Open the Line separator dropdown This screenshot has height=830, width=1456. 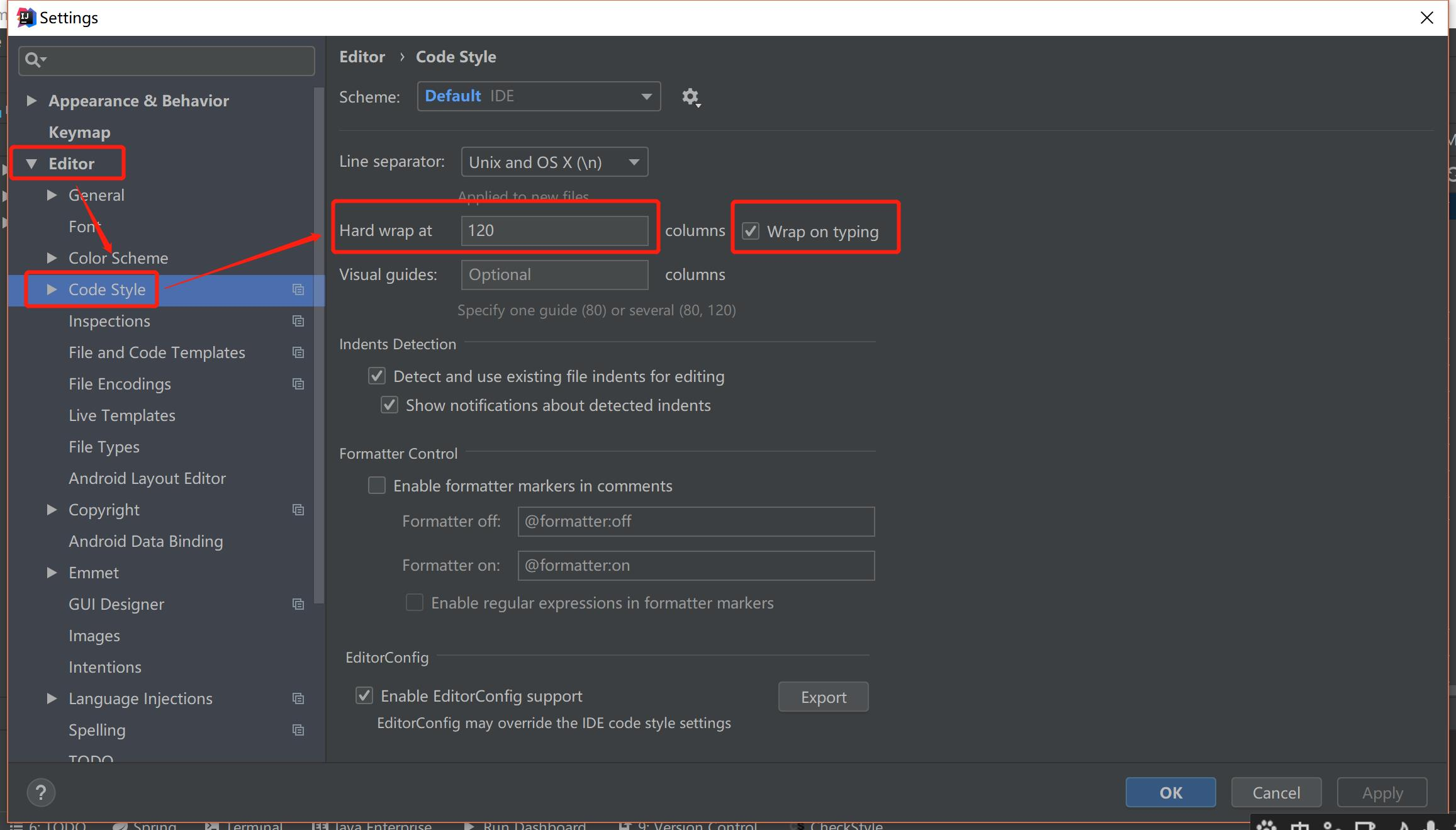[x=554, y=162]
